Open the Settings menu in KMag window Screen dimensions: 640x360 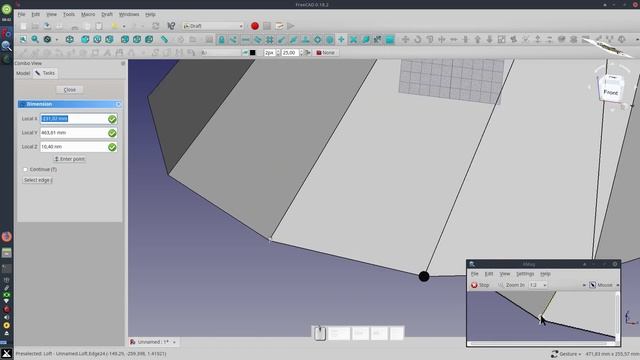525,274
